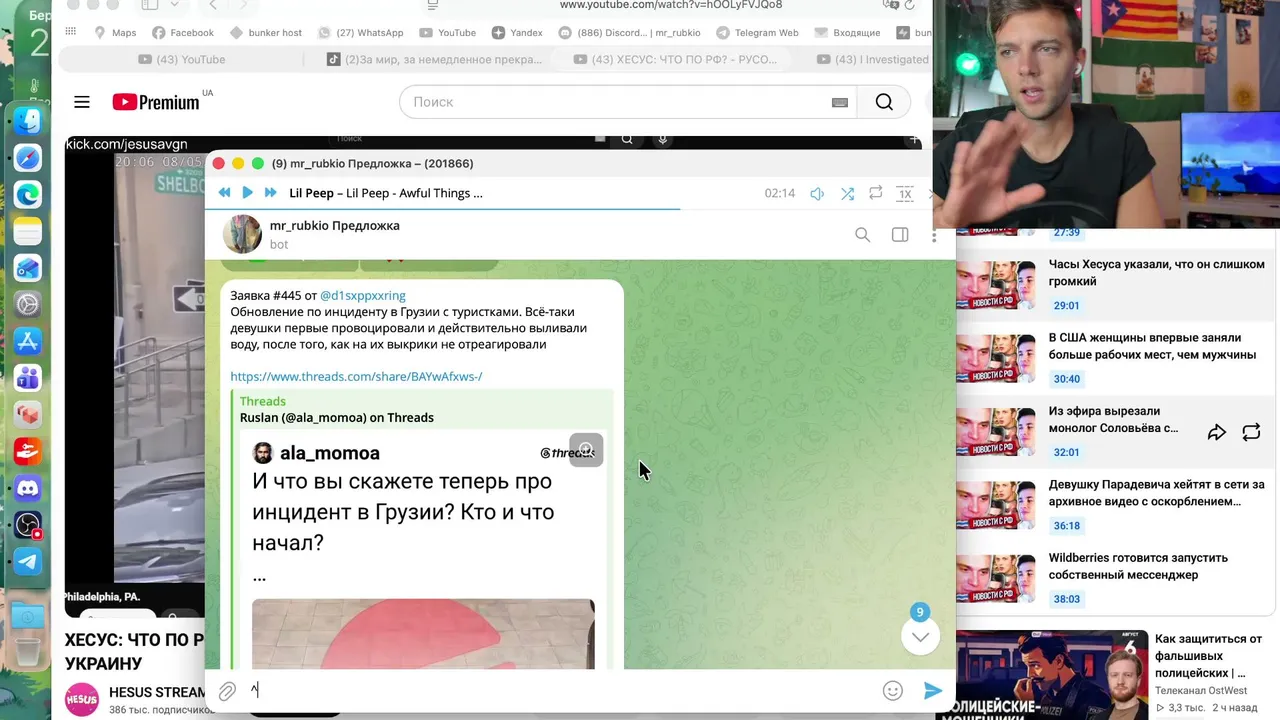Viewport: 1280px width, 720px height.
Task: Show the browser apps grid
Action: point(70,33)
